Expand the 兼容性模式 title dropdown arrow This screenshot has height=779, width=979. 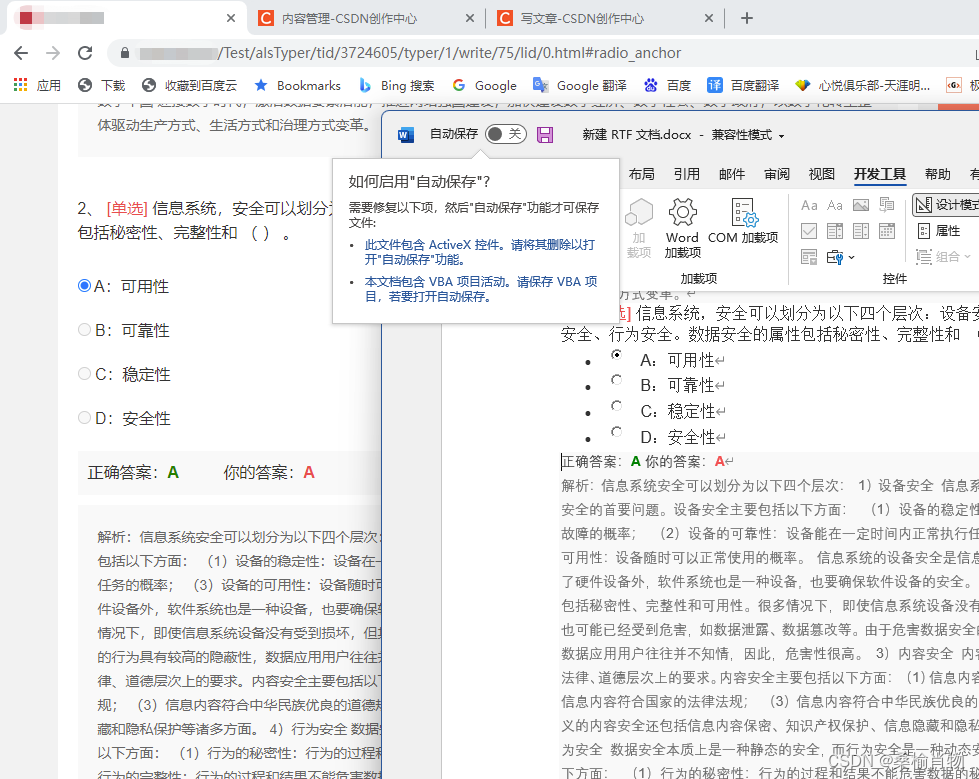[x=781, y=135]
